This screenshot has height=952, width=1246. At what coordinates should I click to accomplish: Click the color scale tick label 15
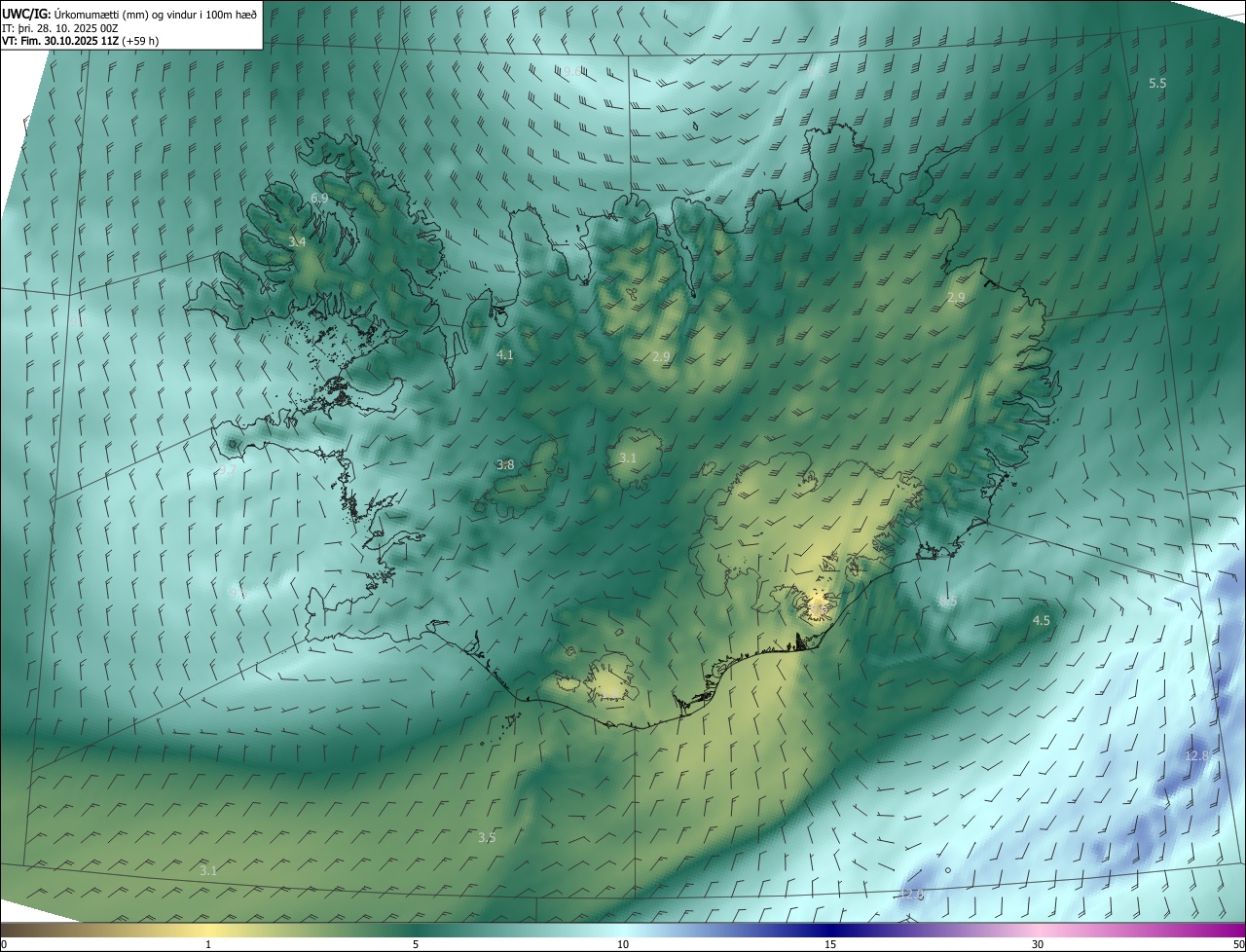pyautogui.click(x=830, y=944)
